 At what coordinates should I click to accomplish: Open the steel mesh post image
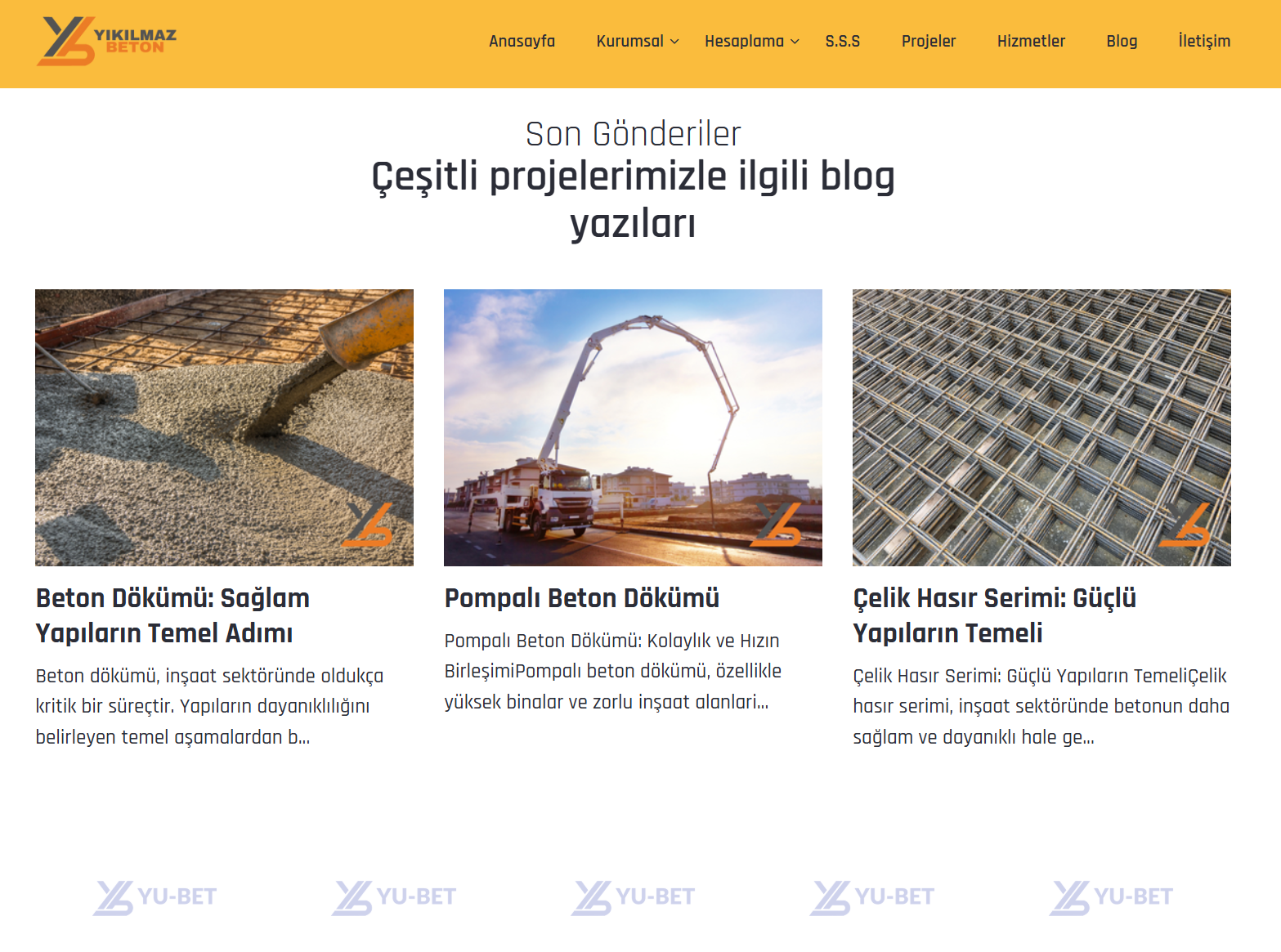[1041, 427]
